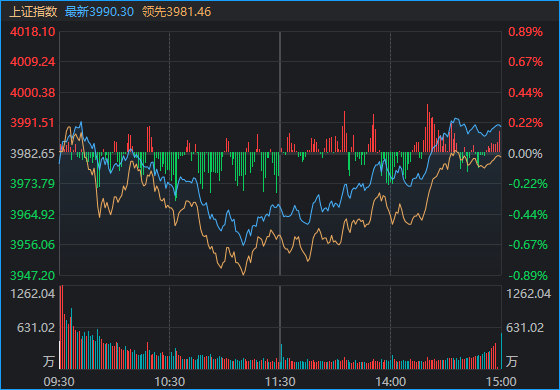The height and width of the screenshot is (390, 560).
Task: Click the right 631.02 volume axis label
Action: click(x=525, y=328)
